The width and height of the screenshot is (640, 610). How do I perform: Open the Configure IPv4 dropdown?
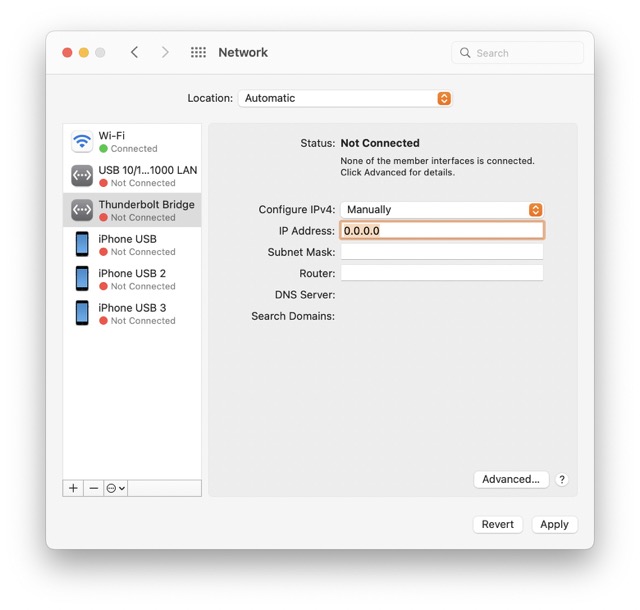click(442, 210)
